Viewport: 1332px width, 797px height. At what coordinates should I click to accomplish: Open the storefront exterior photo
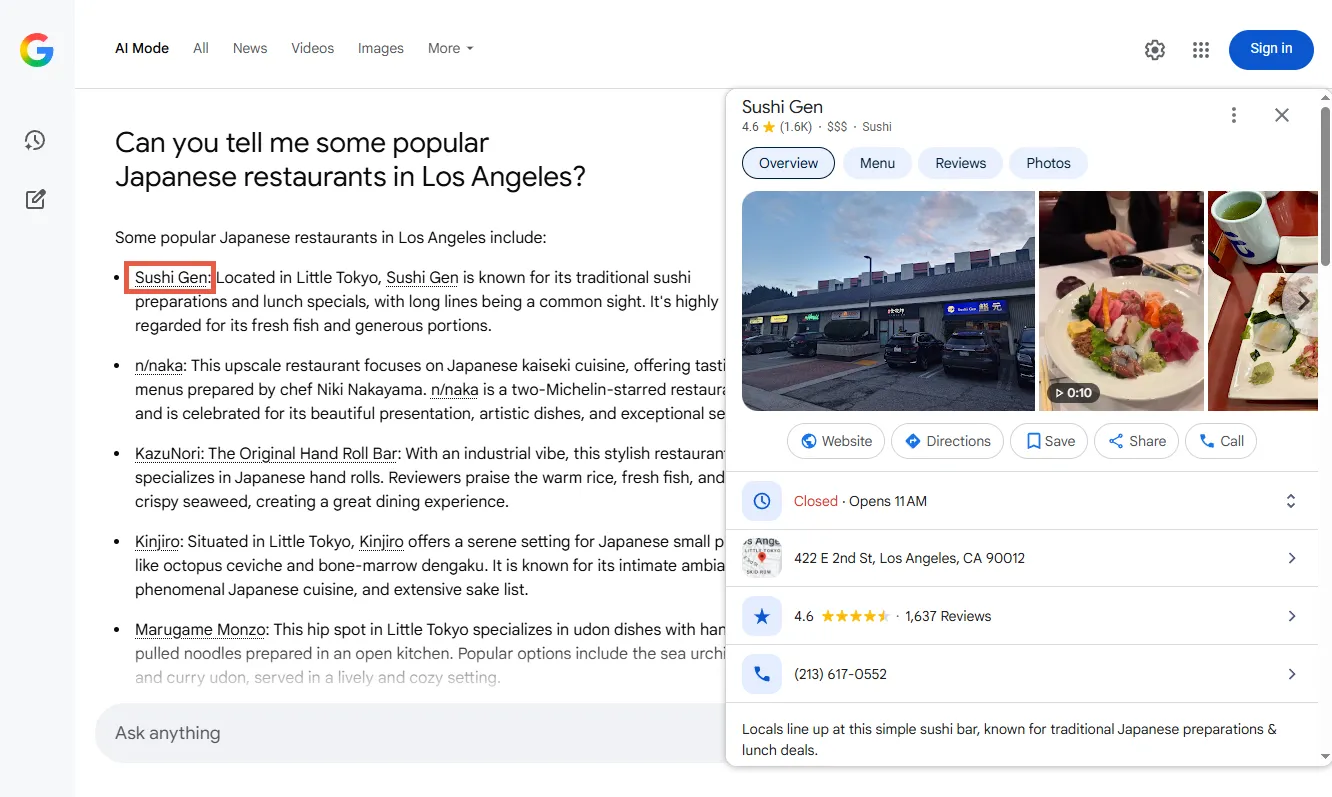pyautogui.click(x=888, y=301)
